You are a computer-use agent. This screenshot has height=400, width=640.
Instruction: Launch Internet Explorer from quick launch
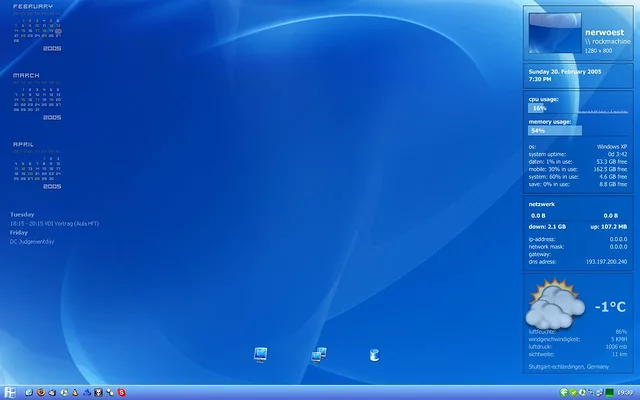[x=29, y=392]
